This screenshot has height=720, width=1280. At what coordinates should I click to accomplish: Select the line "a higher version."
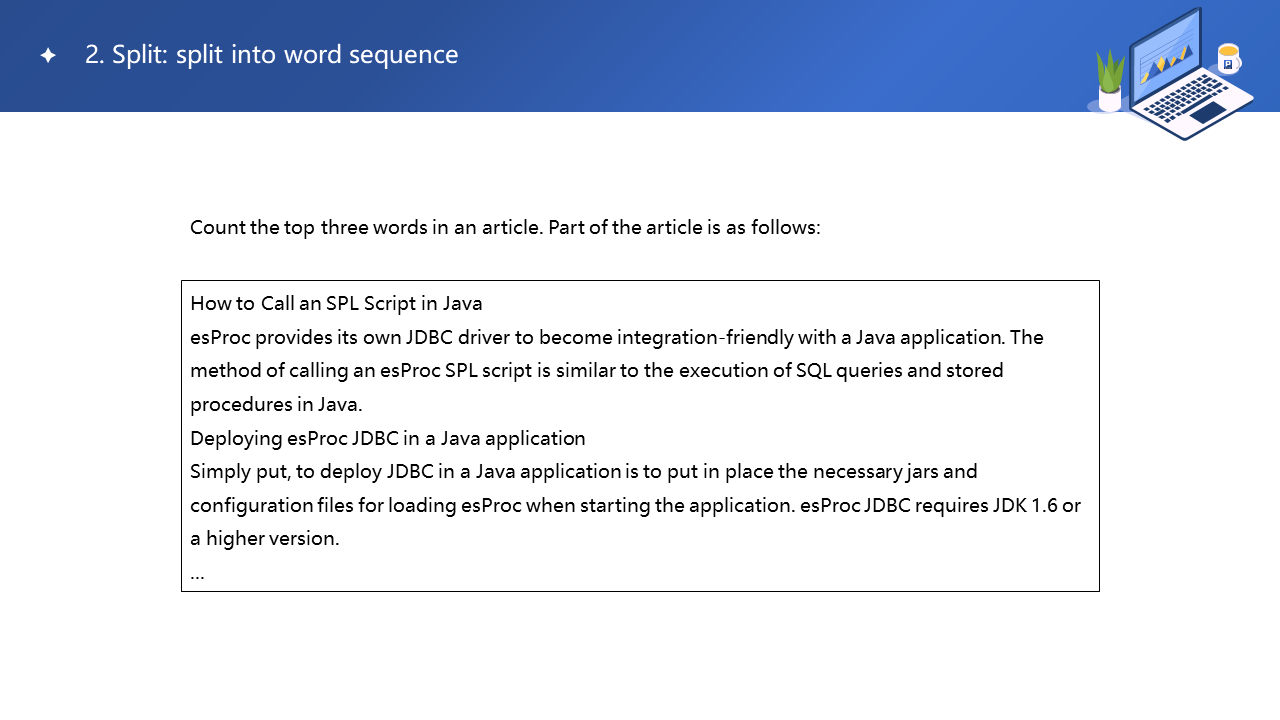[265, 539]
